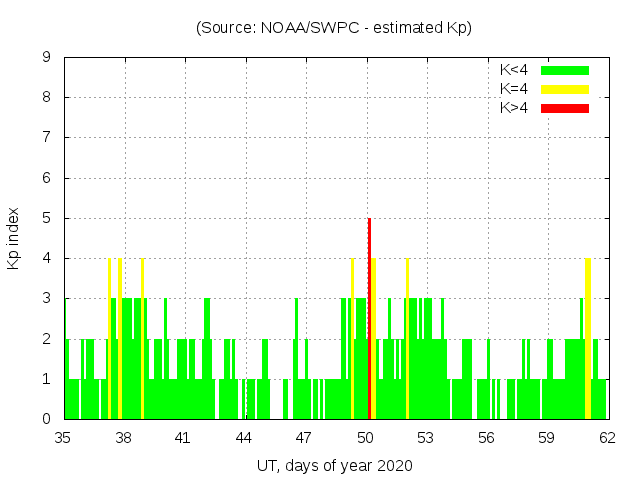This screenshot has width=640, height=480.
Task: Select the K<4 legend text label
Action: pos(515,70)
